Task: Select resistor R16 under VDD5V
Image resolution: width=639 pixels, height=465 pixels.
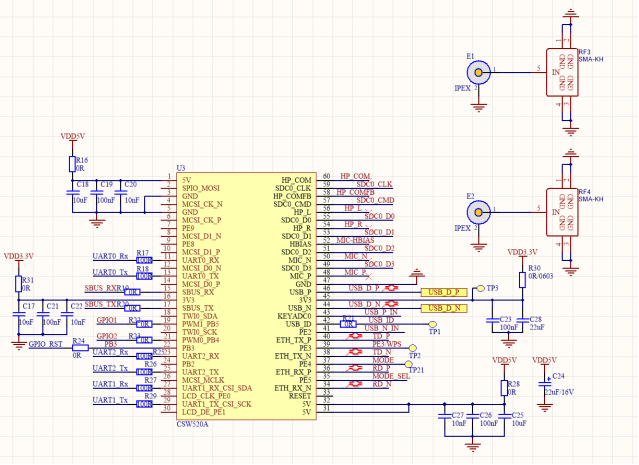Action: click(72, 163)
